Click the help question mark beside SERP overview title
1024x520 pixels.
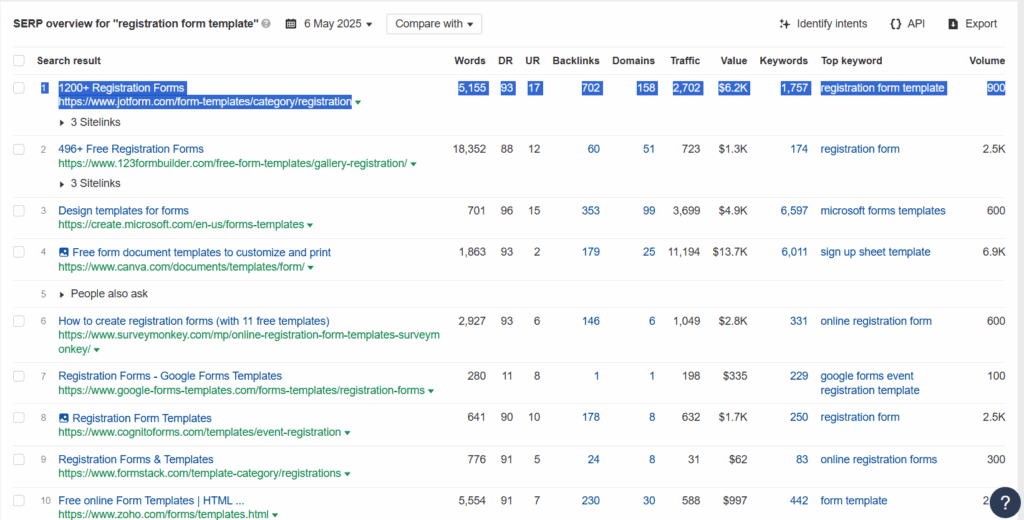[266, 24]
